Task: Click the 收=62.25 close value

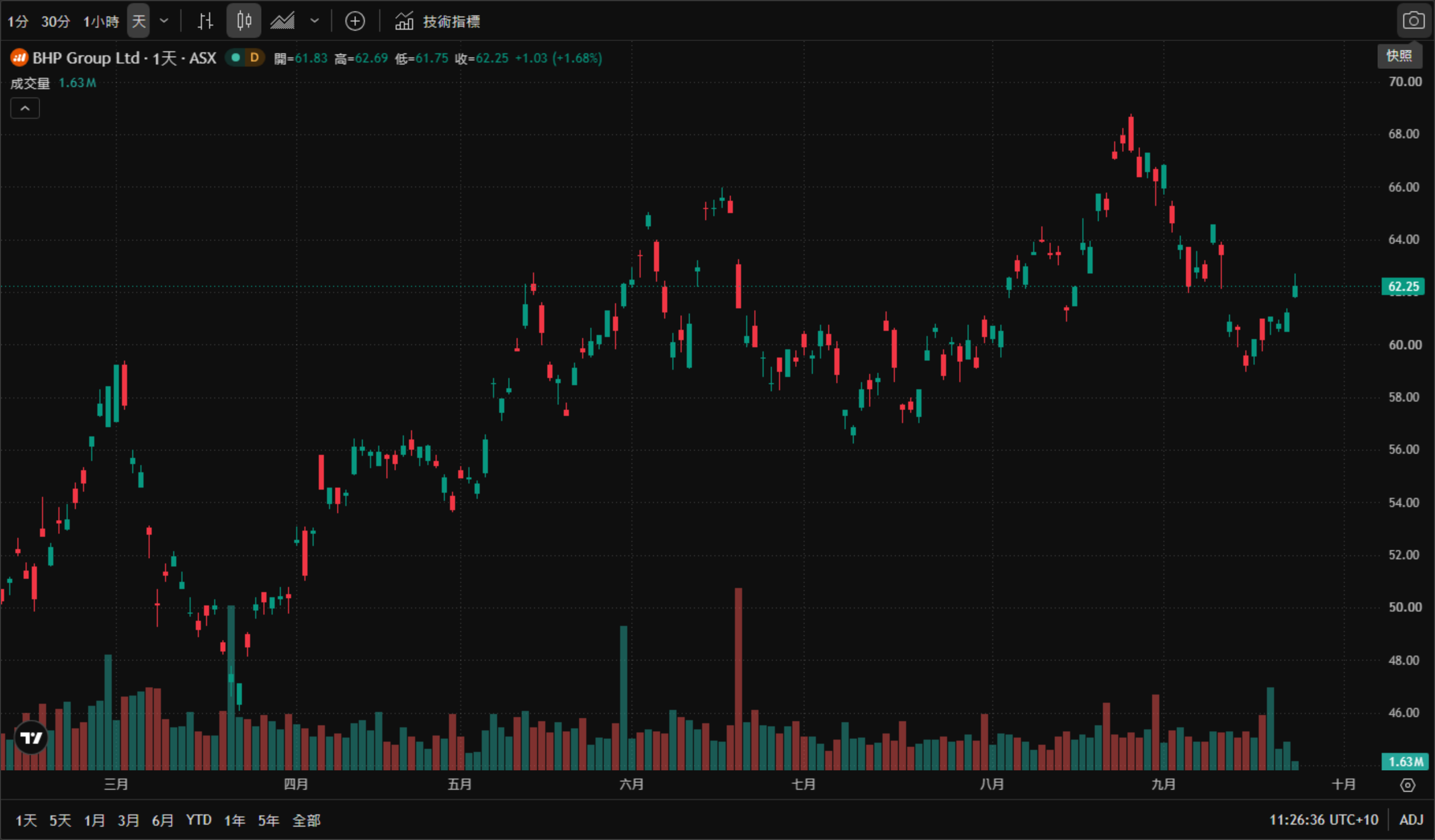Action: pos(482,58)
